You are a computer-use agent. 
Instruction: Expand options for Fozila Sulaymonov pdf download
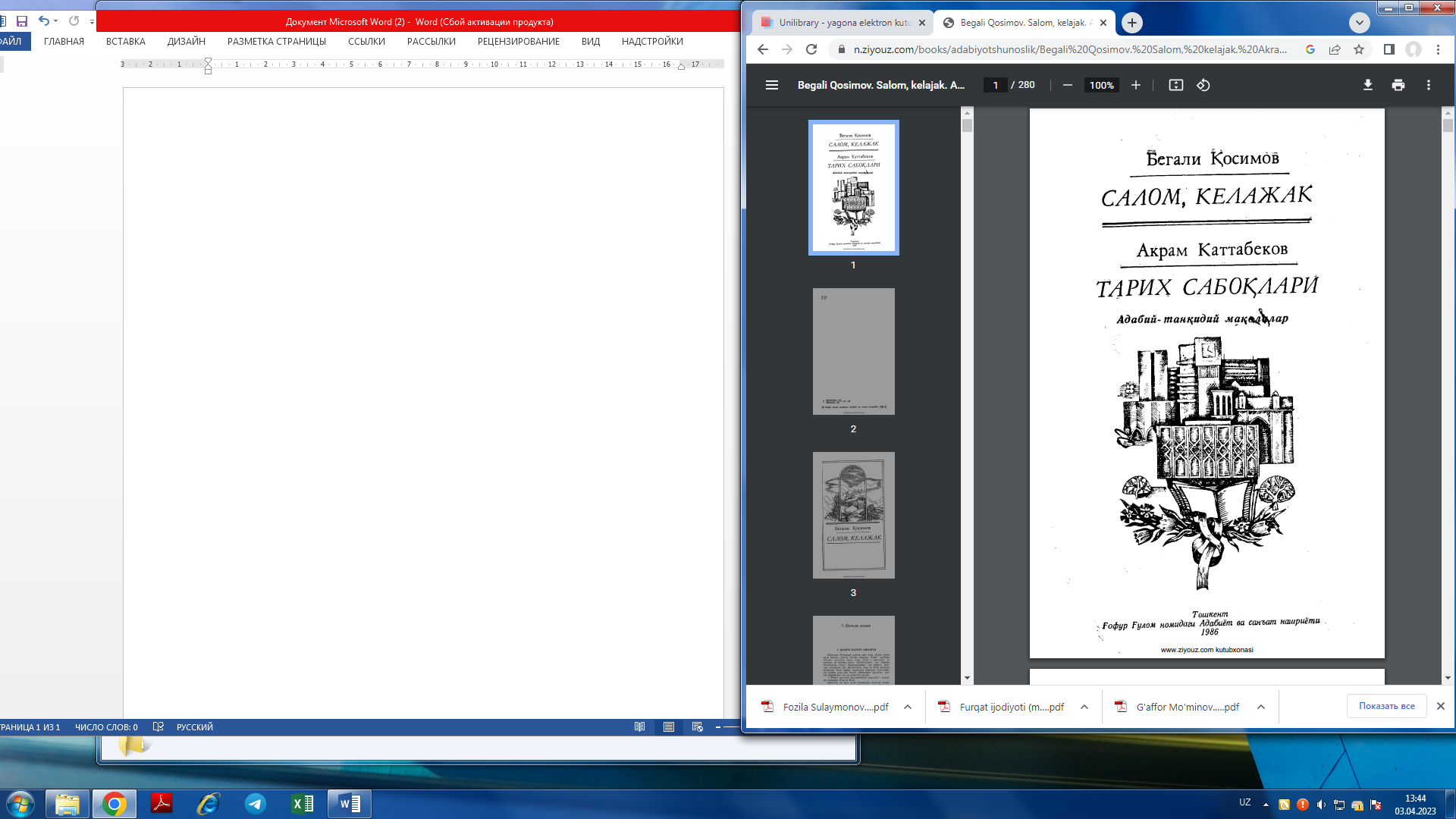click(x=907, y=707)
